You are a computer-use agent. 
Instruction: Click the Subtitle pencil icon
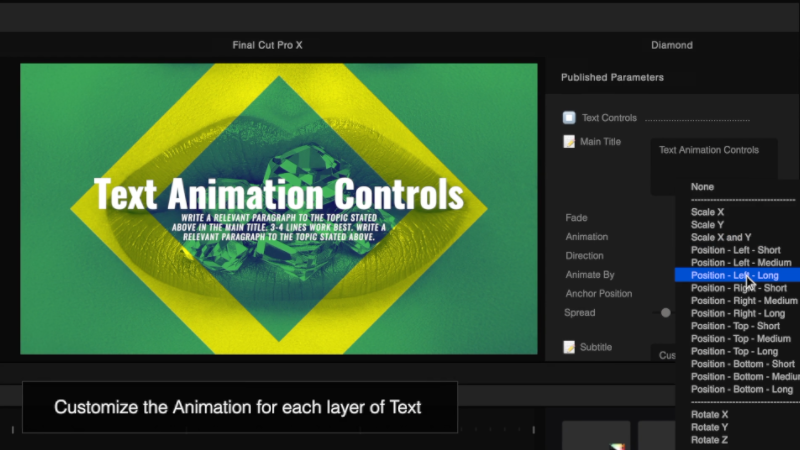coord(569,347)
